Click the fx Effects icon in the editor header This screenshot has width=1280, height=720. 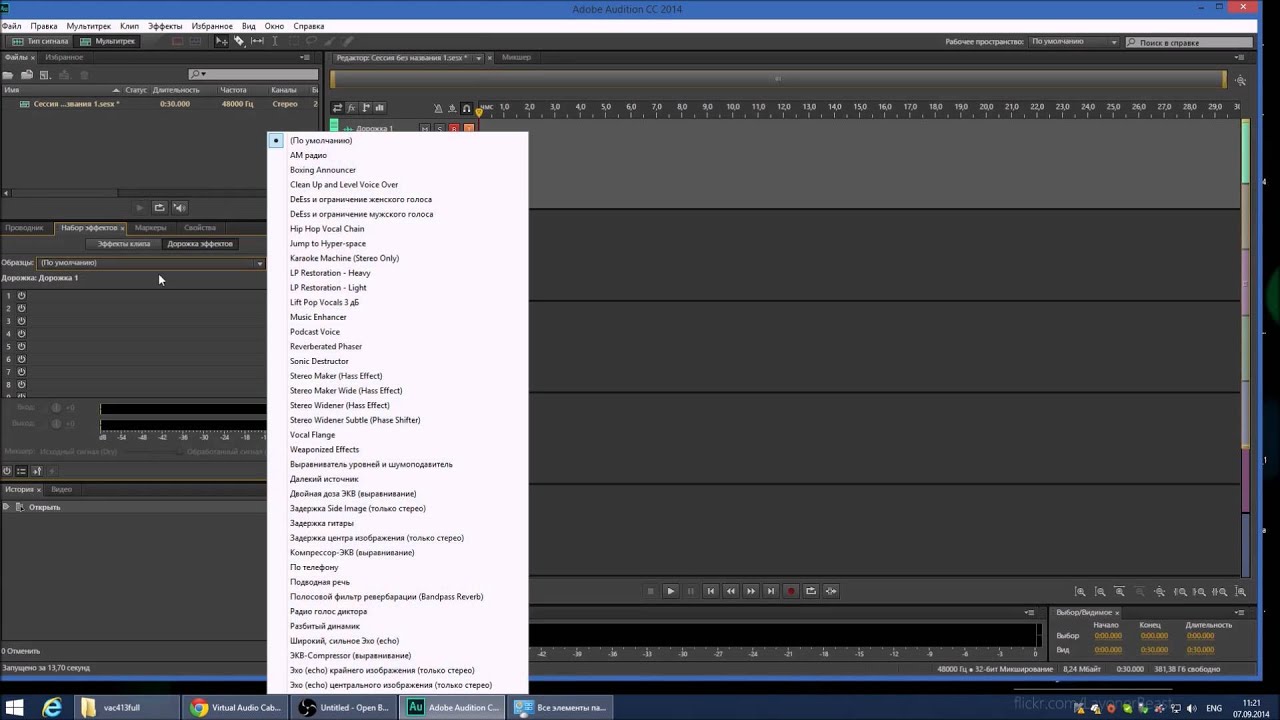[351, 108]
